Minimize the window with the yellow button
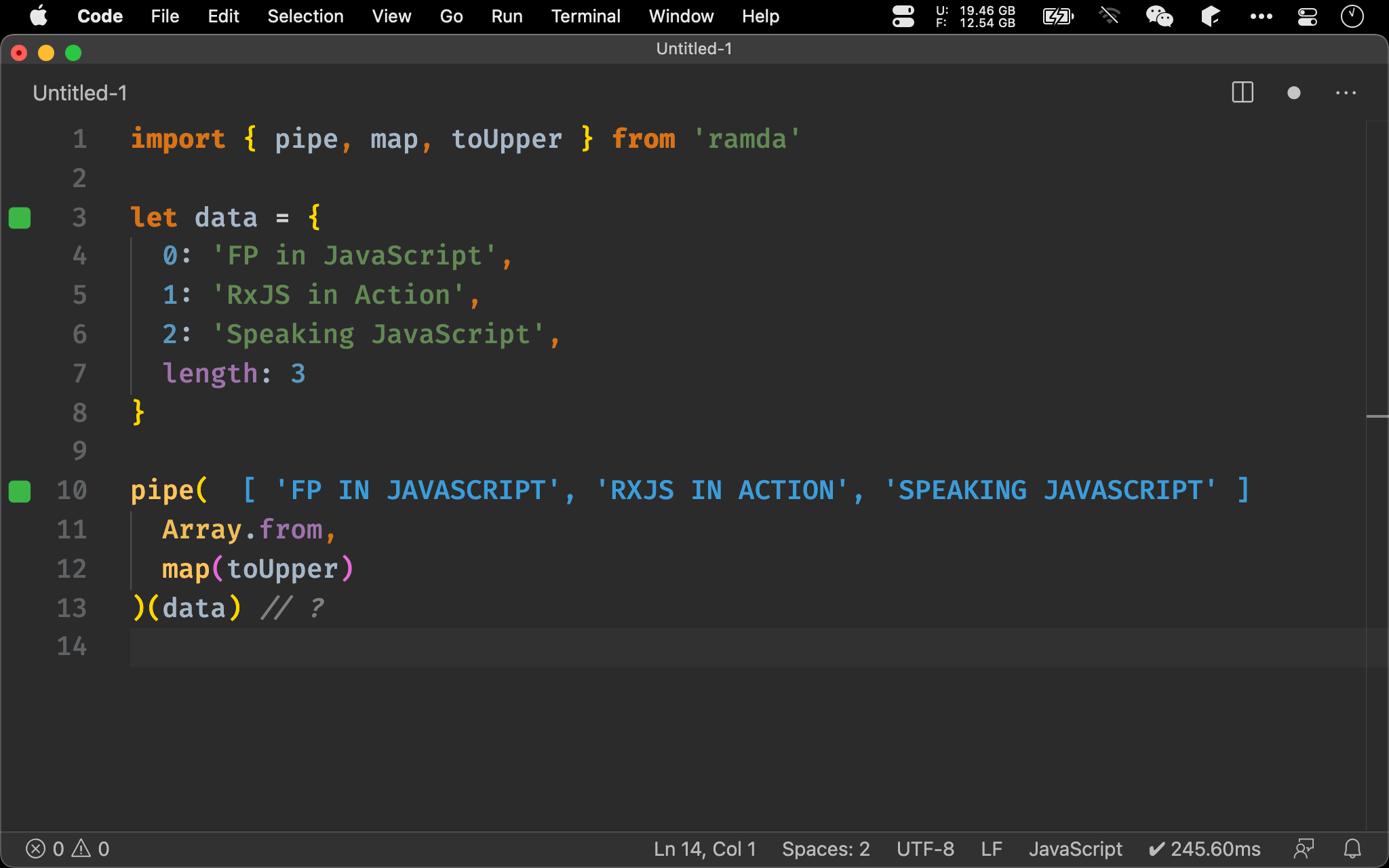Image resolution: width=1389 pixels, height=868 pixels. tap(46, 52)
